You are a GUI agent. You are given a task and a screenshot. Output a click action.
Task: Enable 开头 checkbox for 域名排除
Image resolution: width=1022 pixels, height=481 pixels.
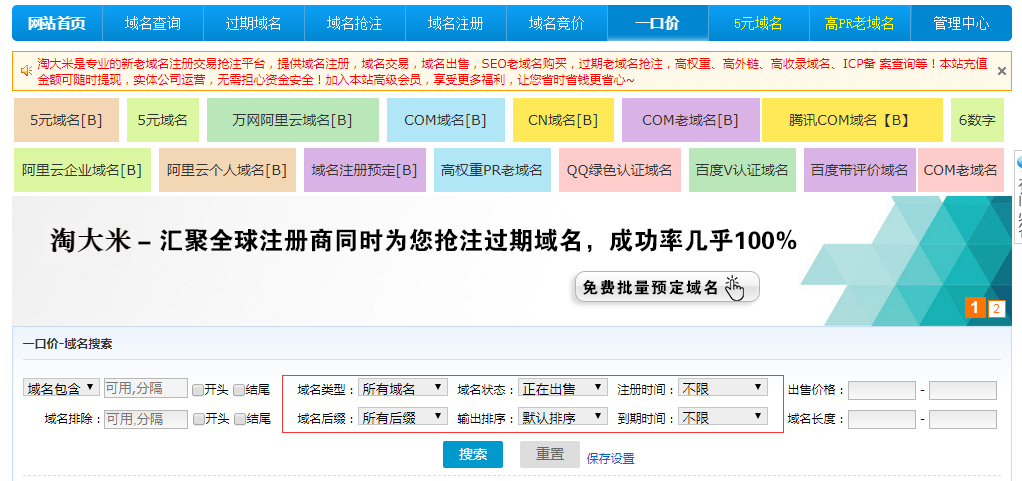[198, 419]
